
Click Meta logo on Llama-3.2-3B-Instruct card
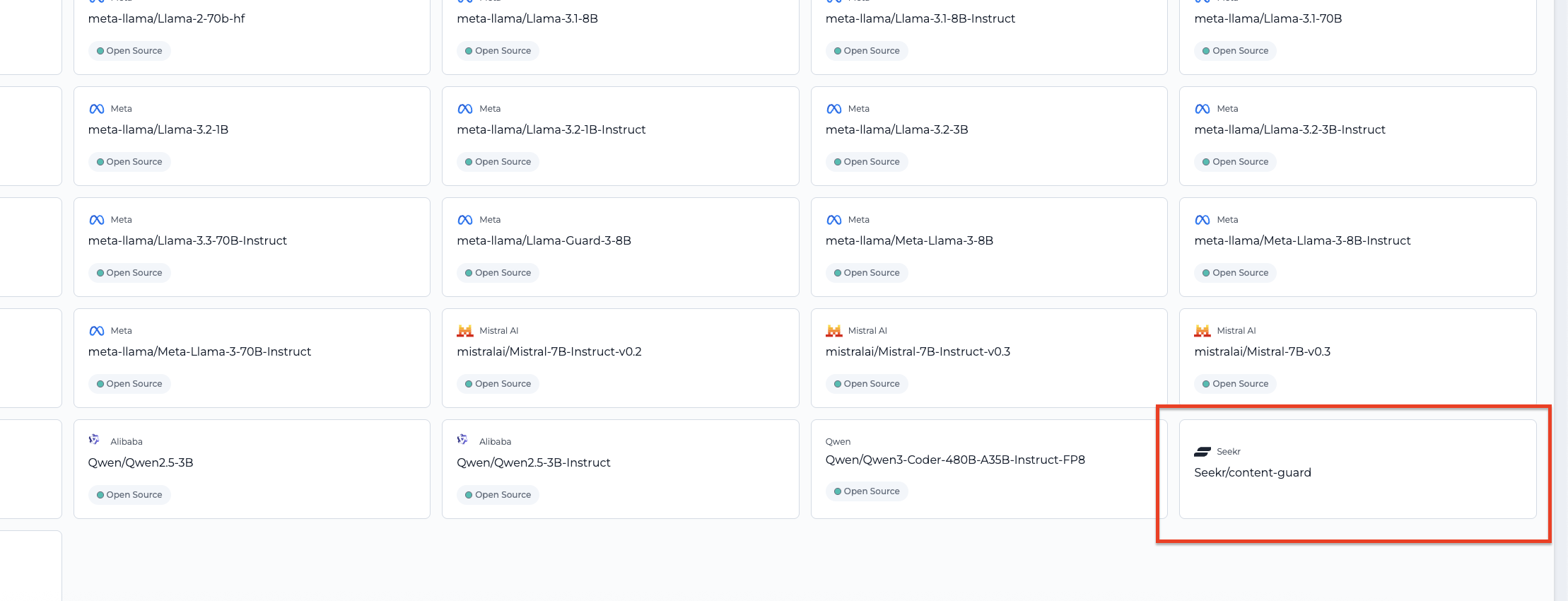(1203, 109)
